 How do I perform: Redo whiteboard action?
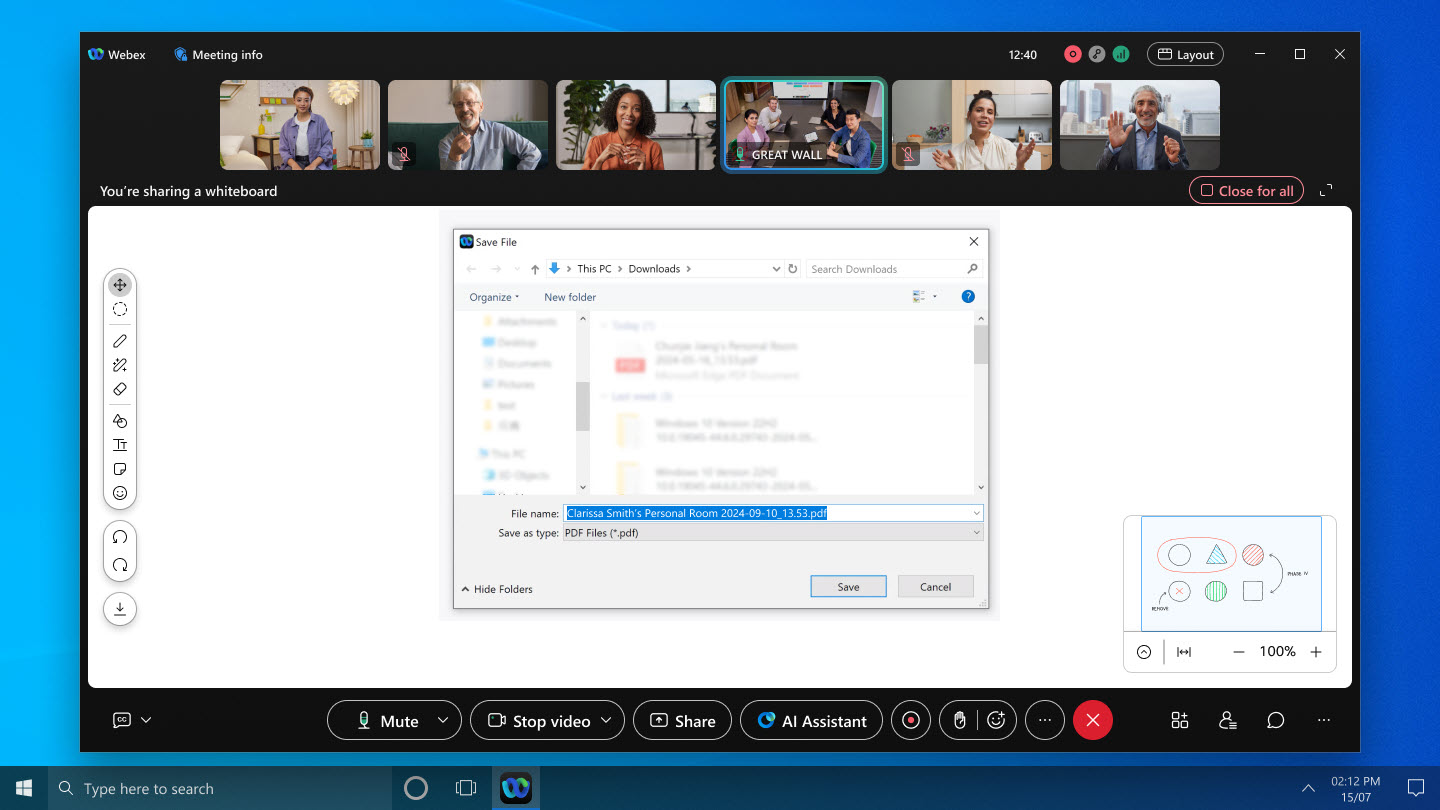pyautogui.click(x=120, y=565)
